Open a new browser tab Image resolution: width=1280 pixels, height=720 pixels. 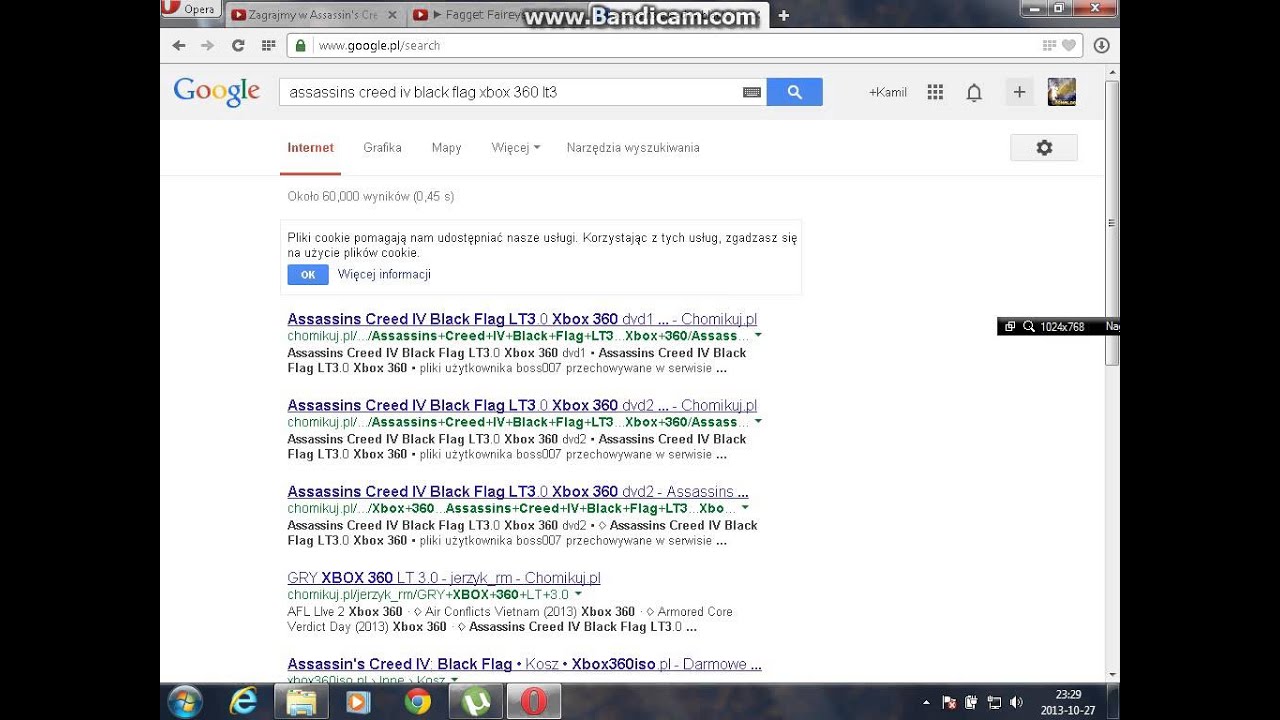[784, 15]
